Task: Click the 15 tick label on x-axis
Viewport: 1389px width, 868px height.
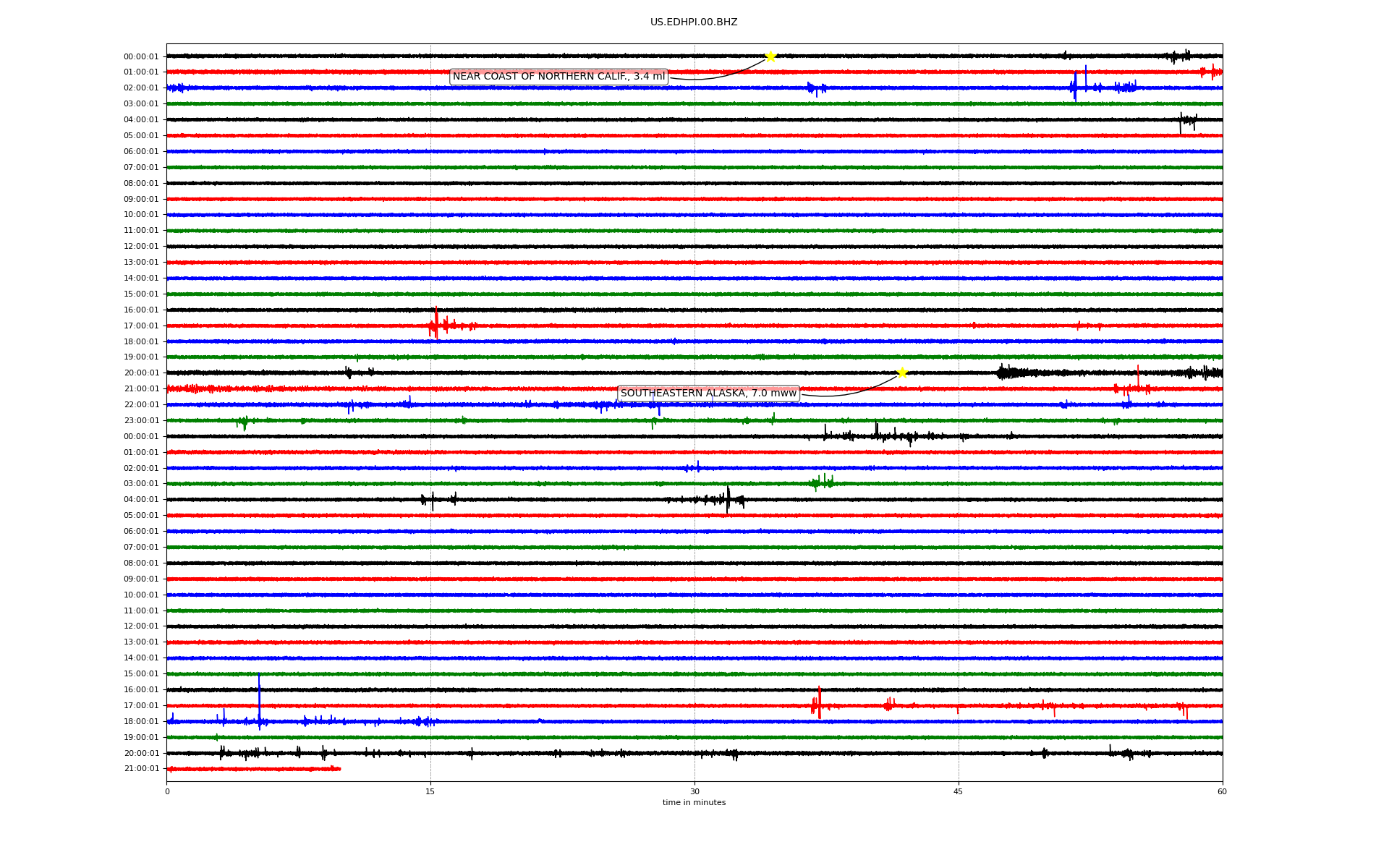Action: click(x=430, y=791)
